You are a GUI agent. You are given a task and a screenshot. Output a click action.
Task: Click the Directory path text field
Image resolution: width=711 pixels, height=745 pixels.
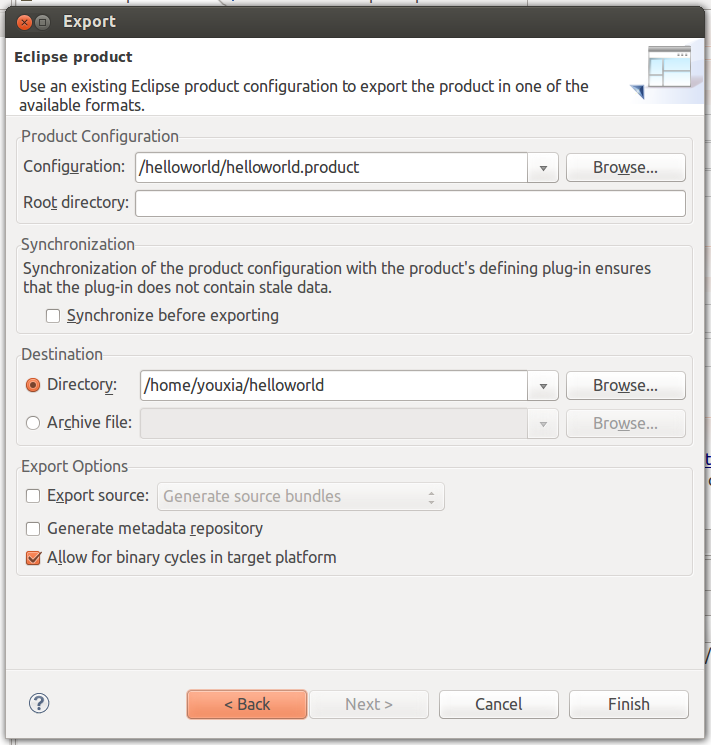[x=333, y=386]
